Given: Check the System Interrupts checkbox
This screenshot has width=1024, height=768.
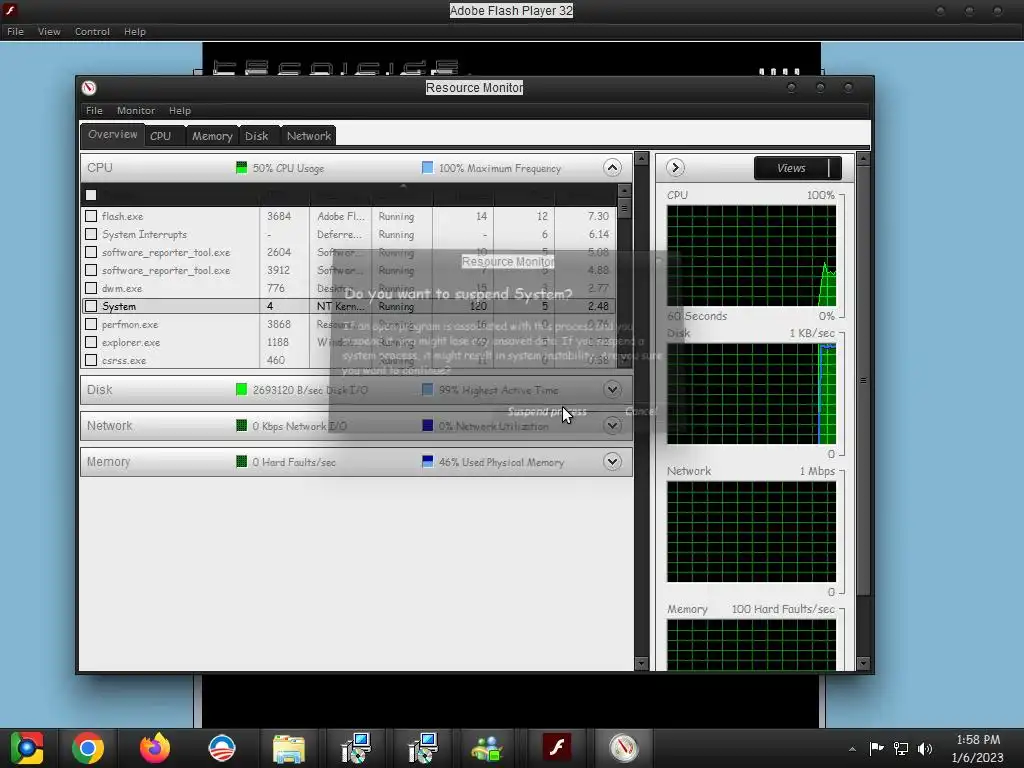Looking at the screenshot, I should pyautogui.click(x=91, y=234).
